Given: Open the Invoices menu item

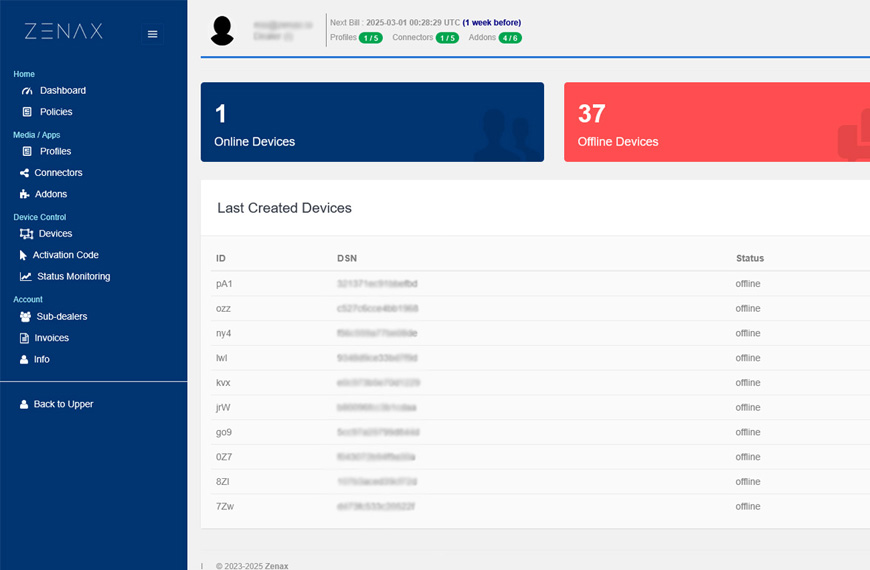Looking at the screenshot, I should [x=52, y=338].
